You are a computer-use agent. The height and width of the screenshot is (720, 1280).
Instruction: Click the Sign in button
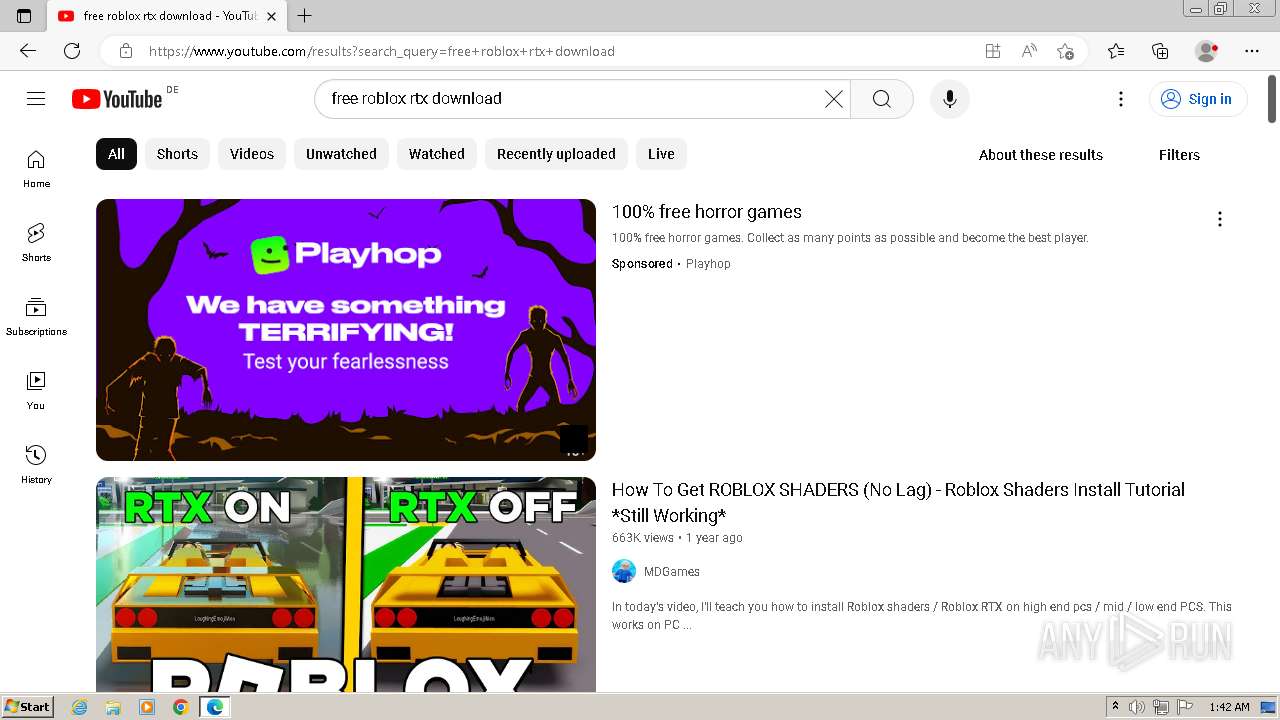click(x=1198, y=98)
